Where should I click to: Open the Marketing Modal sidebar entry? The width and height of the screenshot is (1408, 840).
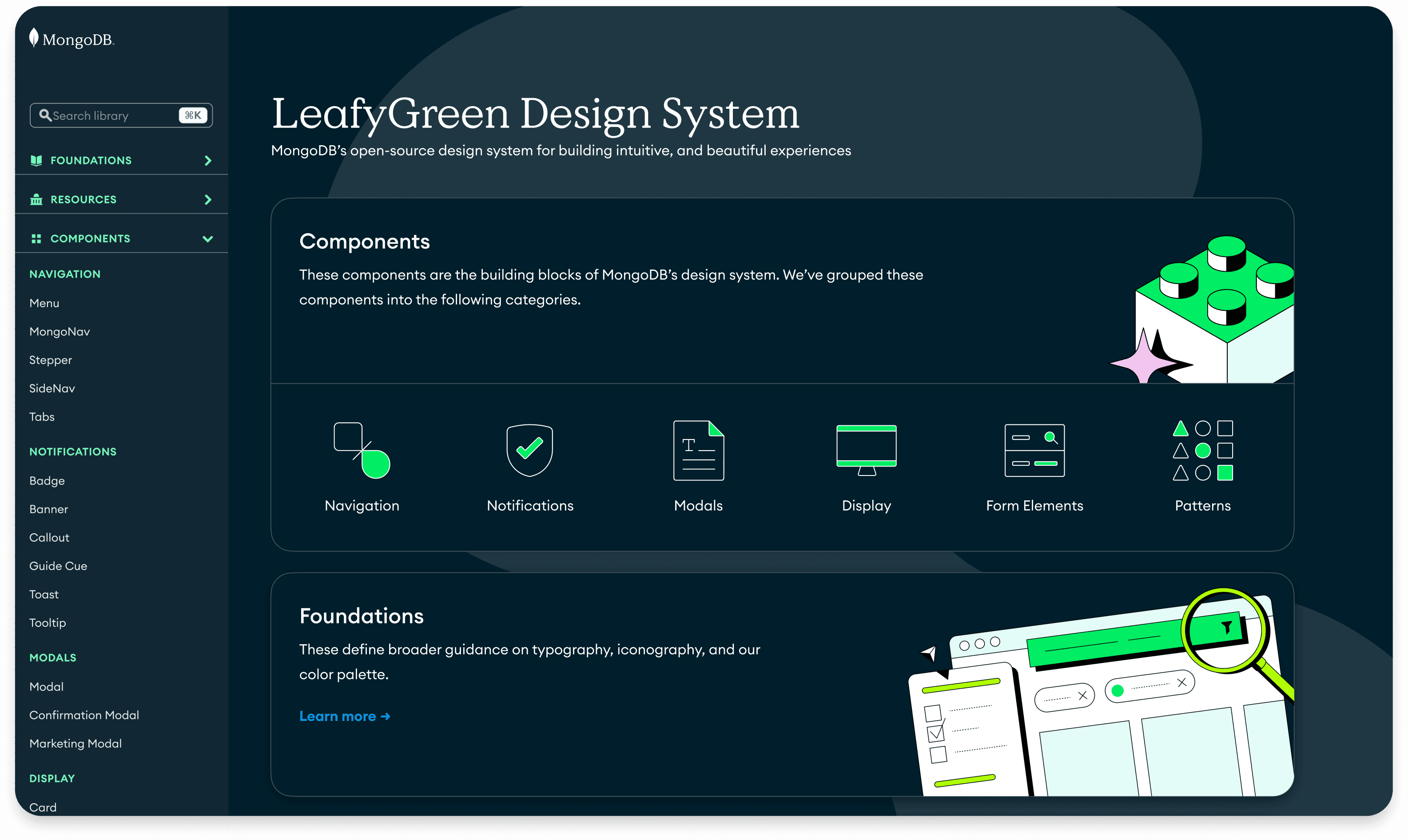[76, 743]
